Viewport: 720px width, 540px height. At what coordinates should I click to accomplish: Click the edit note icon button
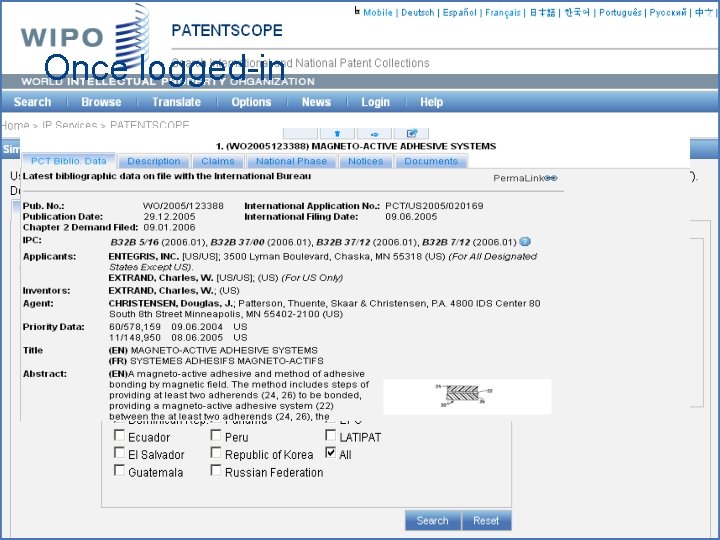411,134
